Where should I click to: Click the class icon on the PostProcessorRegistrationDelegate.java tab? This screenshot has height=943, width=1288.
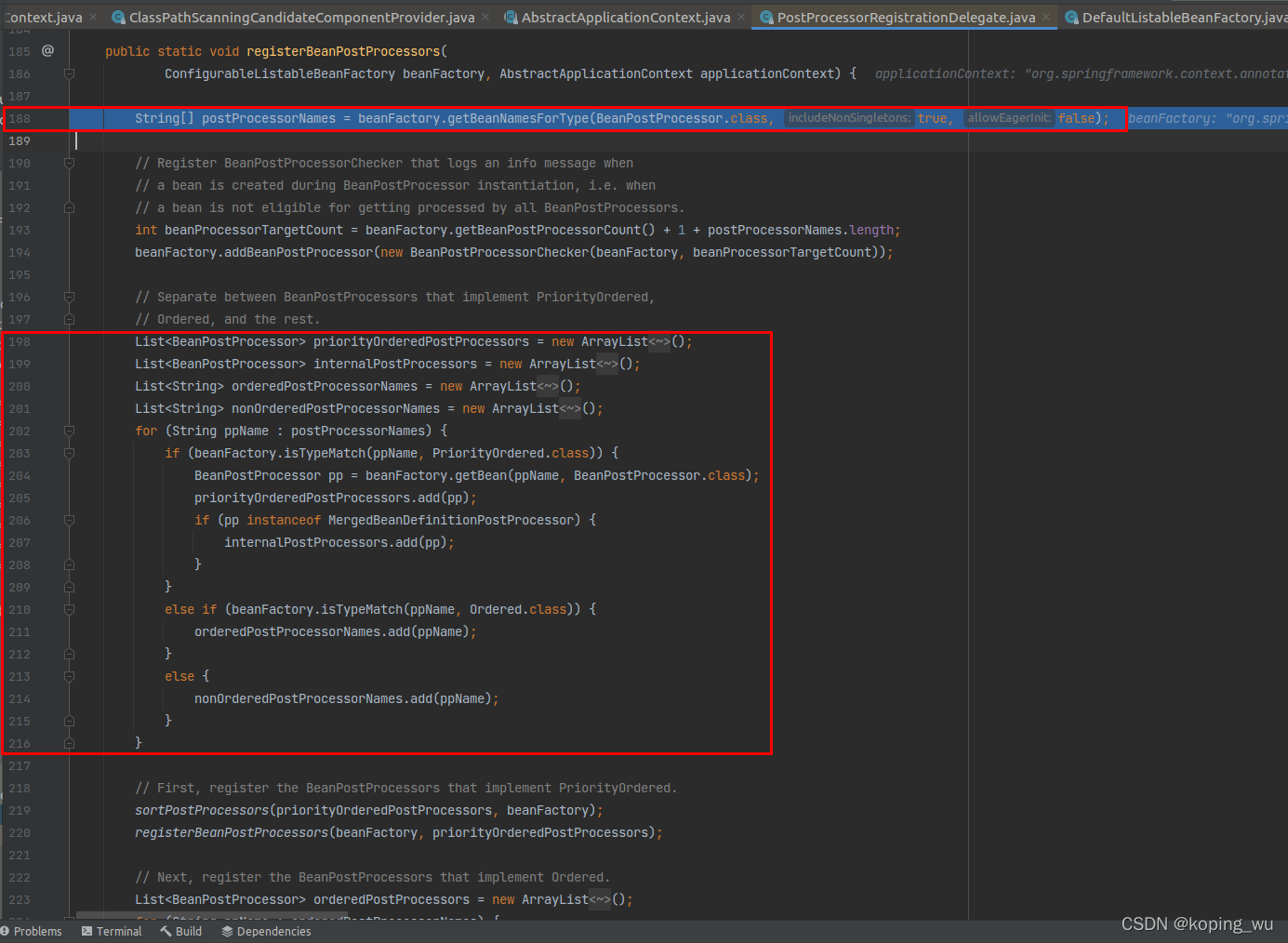tap(766, 17)
